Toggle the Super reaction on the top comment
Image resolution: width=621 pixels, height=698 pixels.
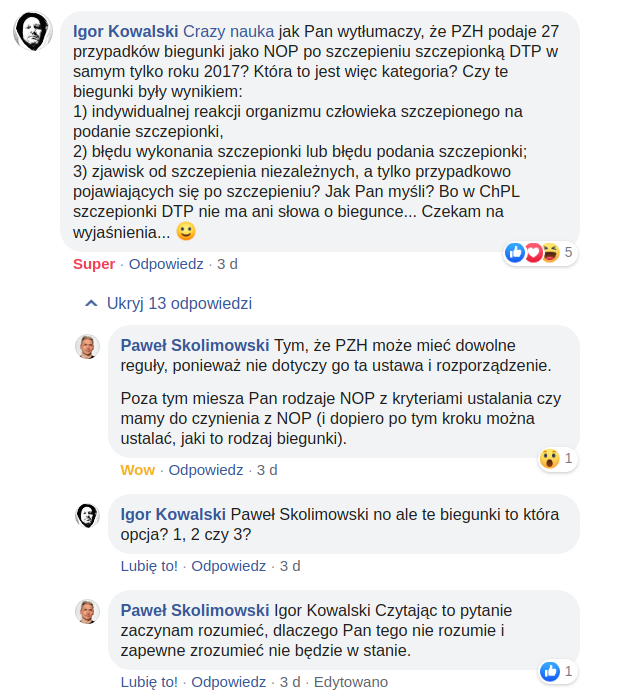[x=94, y=264]
